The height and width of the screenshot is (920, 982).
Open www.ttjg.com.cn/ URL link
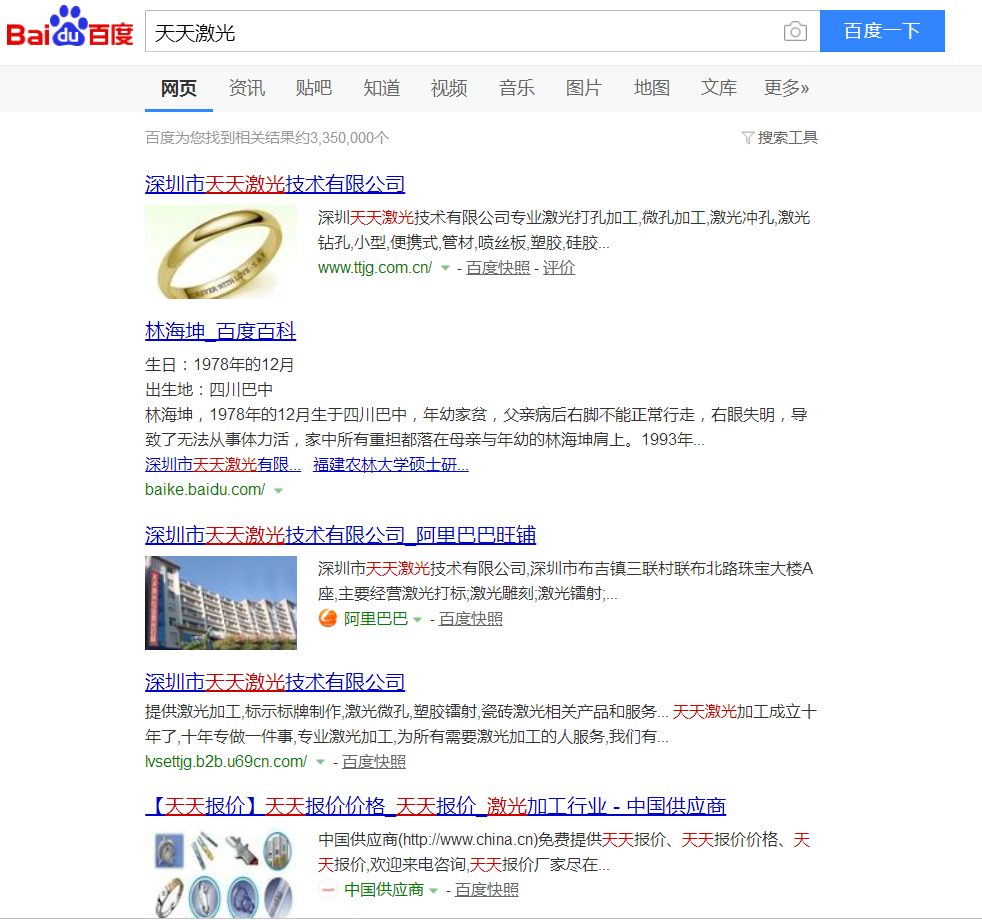[x=375, y=268]
